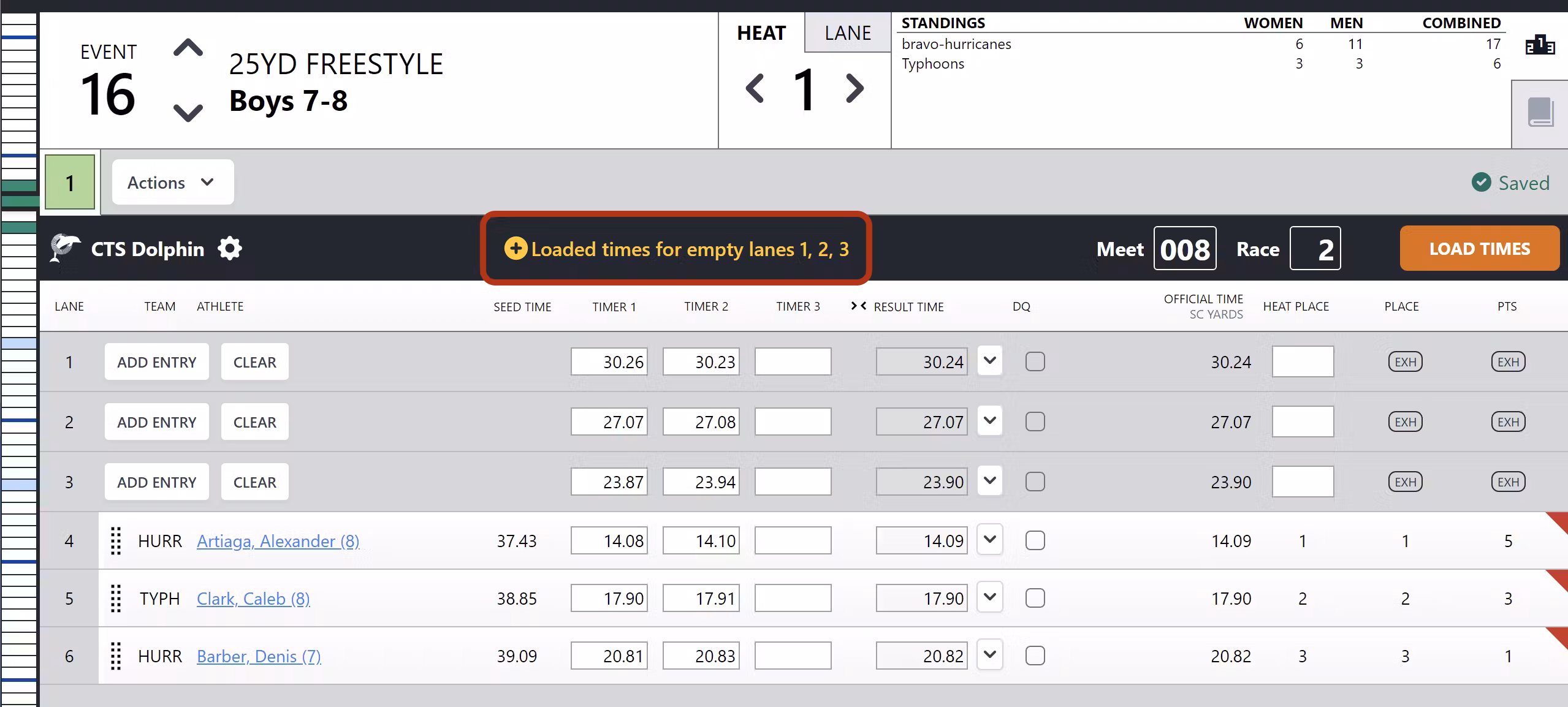Open athlete Clark, Caleb link

point(253,599)
